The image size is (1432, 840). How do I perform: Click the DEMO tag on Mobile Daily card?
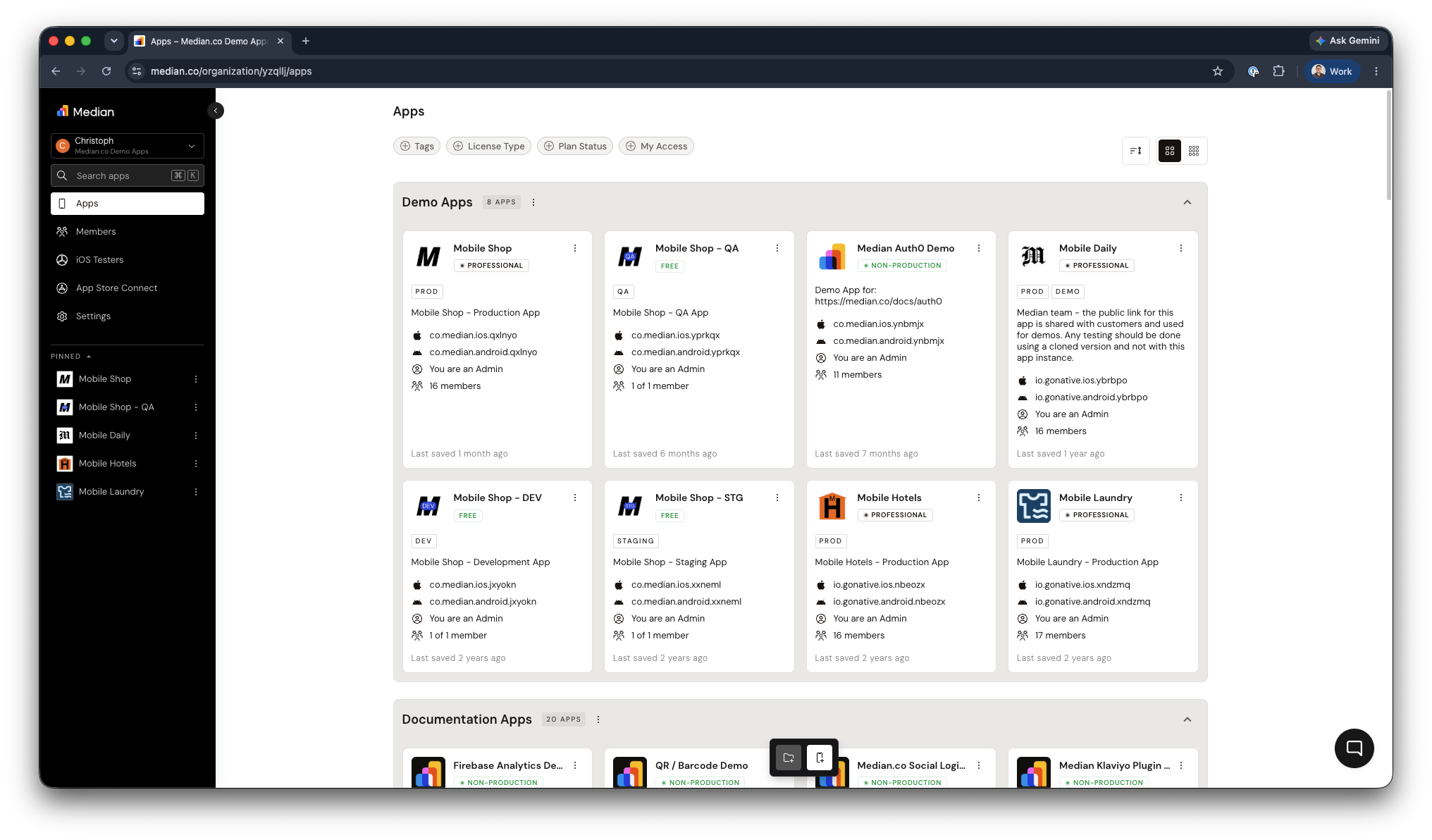(x=1068, y=291)
